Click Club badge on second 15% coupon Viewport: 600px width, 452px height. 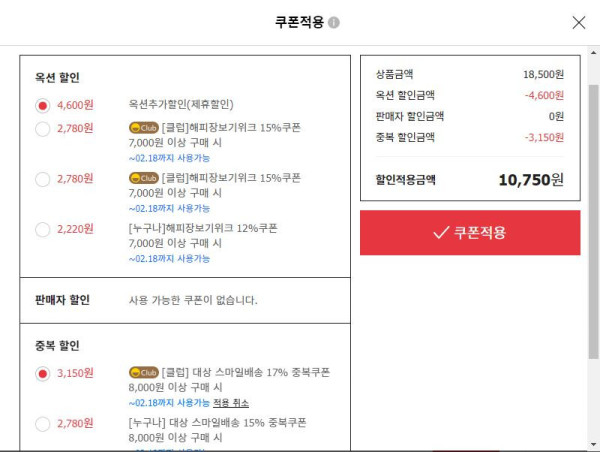(143, 178)
